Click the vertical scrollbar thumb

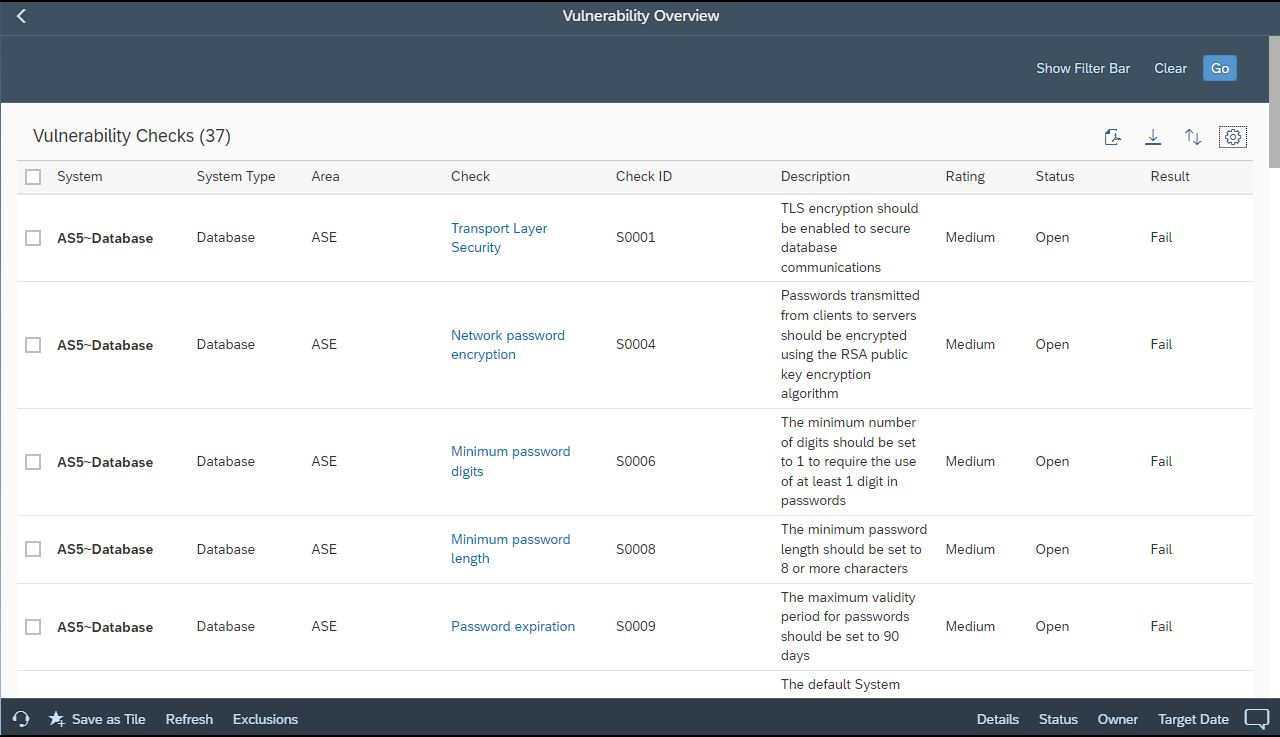coord(1274,100)
